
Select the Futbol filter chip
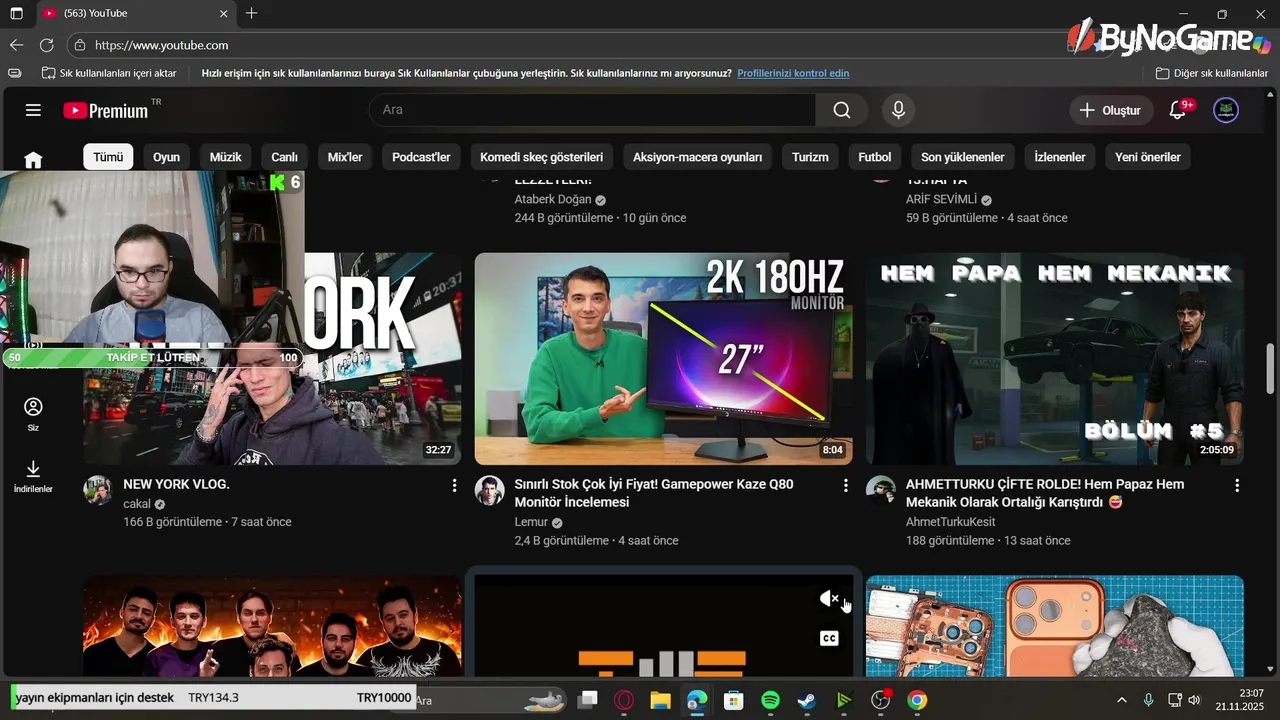pyautogui.click(x=874, y=157)
